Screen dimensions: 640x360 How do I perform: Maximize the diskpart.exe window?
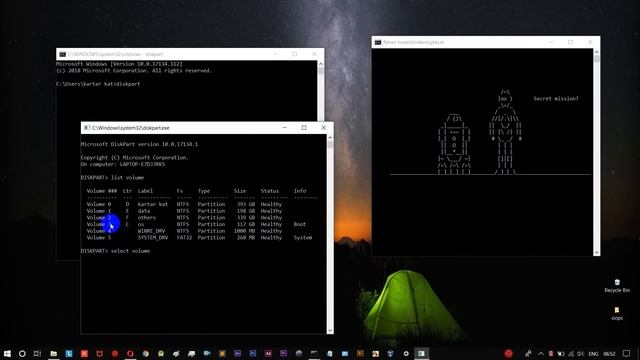pyautogui.click(x=304, y=128)
